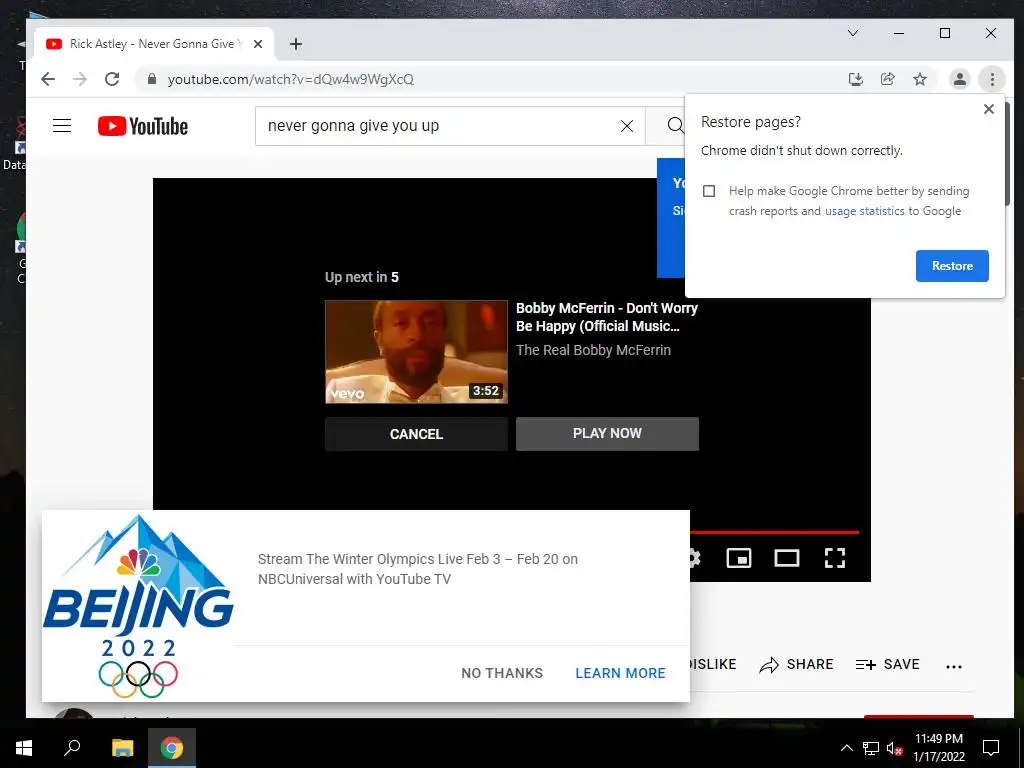Check the send crash reports checkbox

[x=709, y=191]
